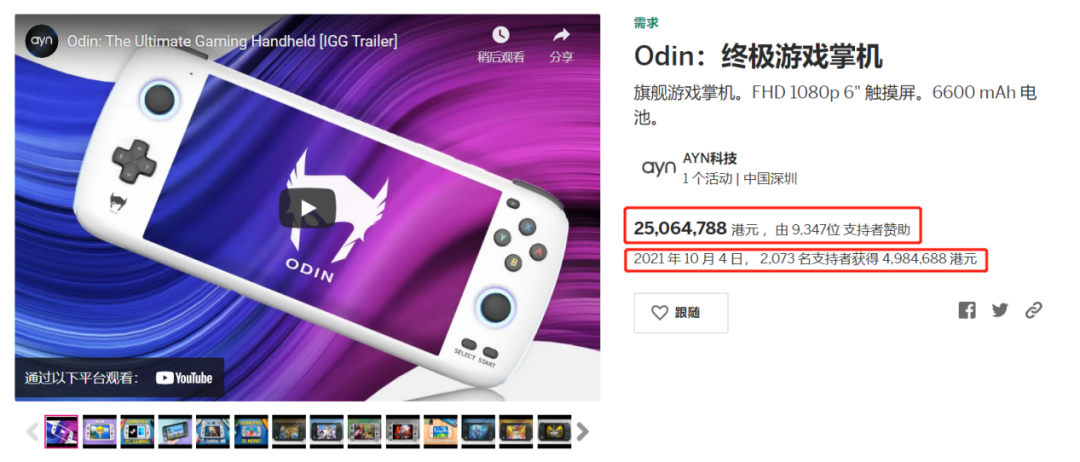
Task: Share campaign on Facebook
Action: coord(967,311)
